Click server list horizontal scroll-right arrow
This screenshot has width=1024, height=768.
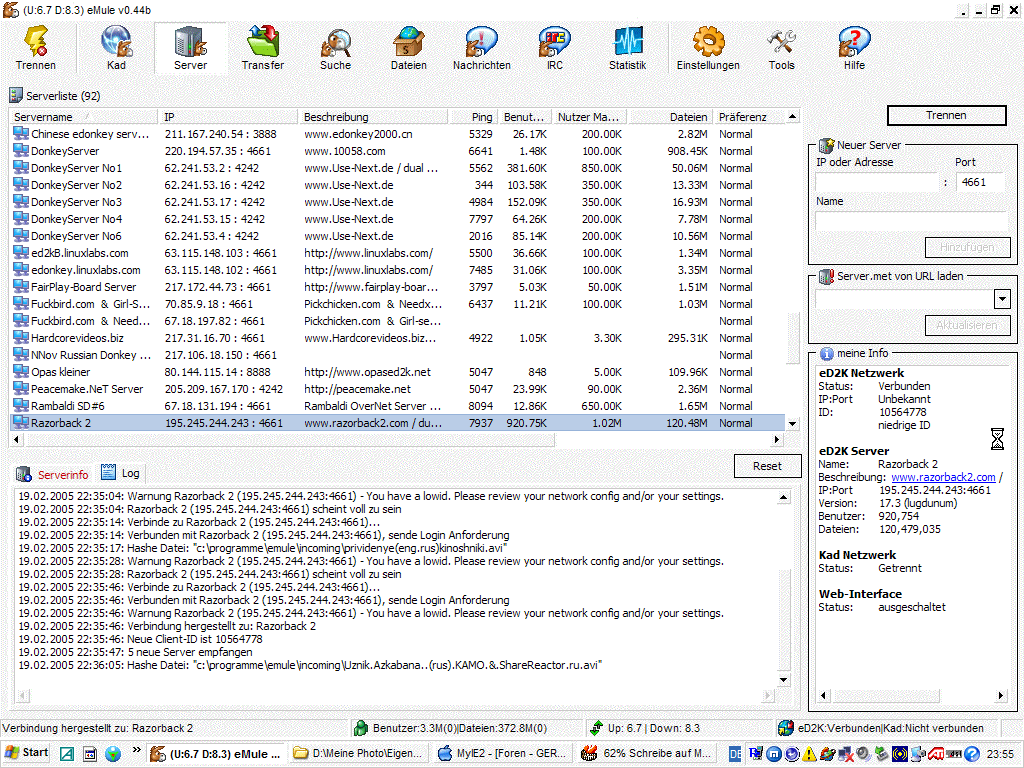point(776,440)
